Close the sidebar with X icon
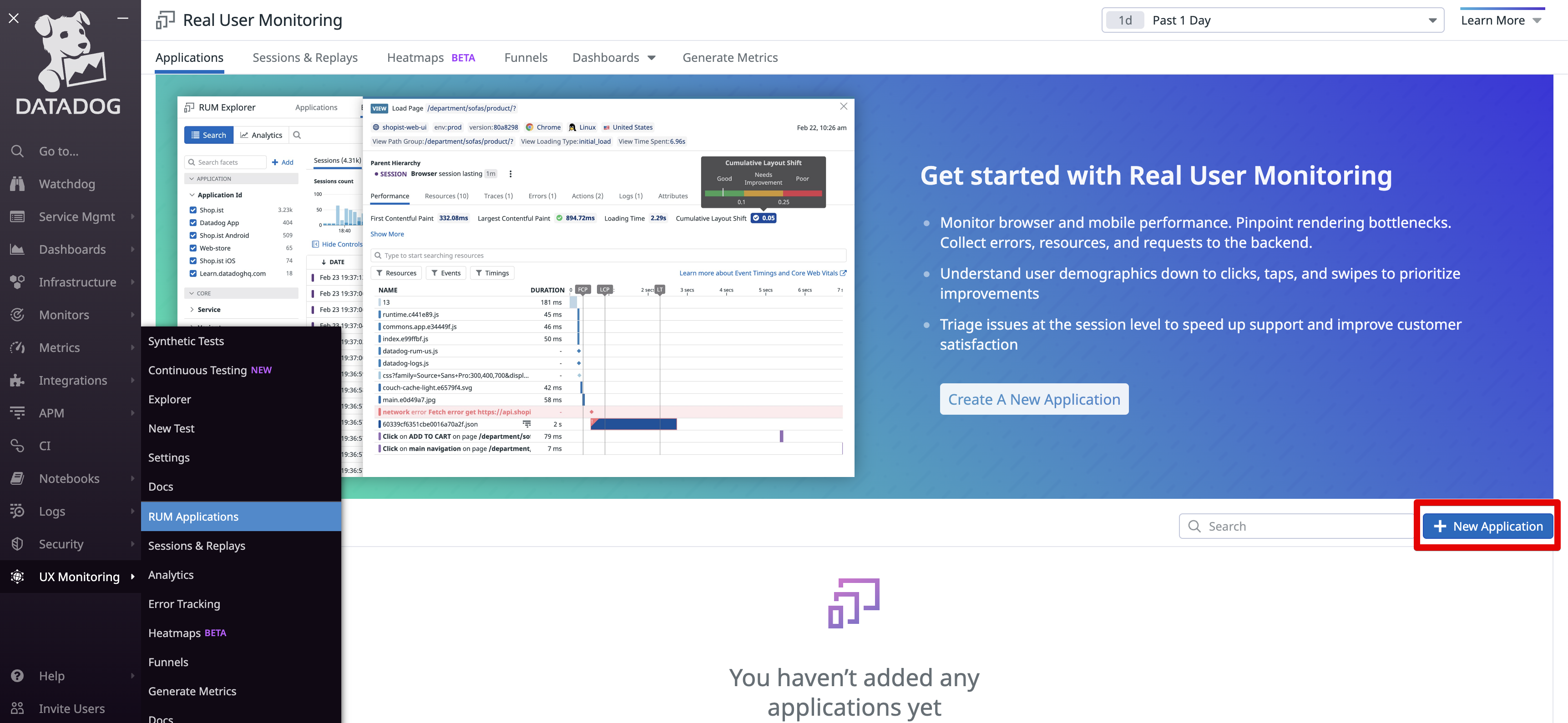The width and height of the screenshot is (1568, 723). click(x=14, y=18)
